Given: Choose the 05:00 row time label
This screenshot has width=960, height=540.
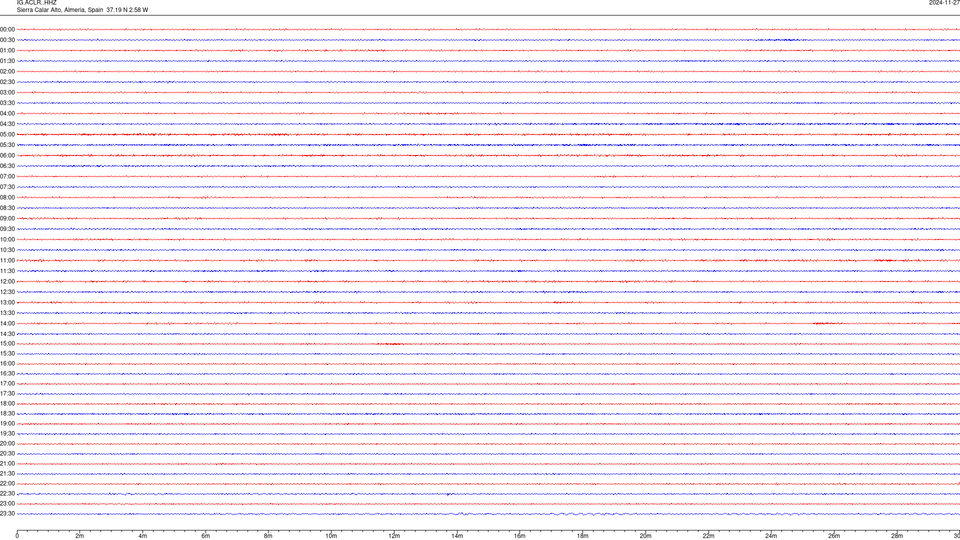Looking at the screenshot, I should coord(7,134).
